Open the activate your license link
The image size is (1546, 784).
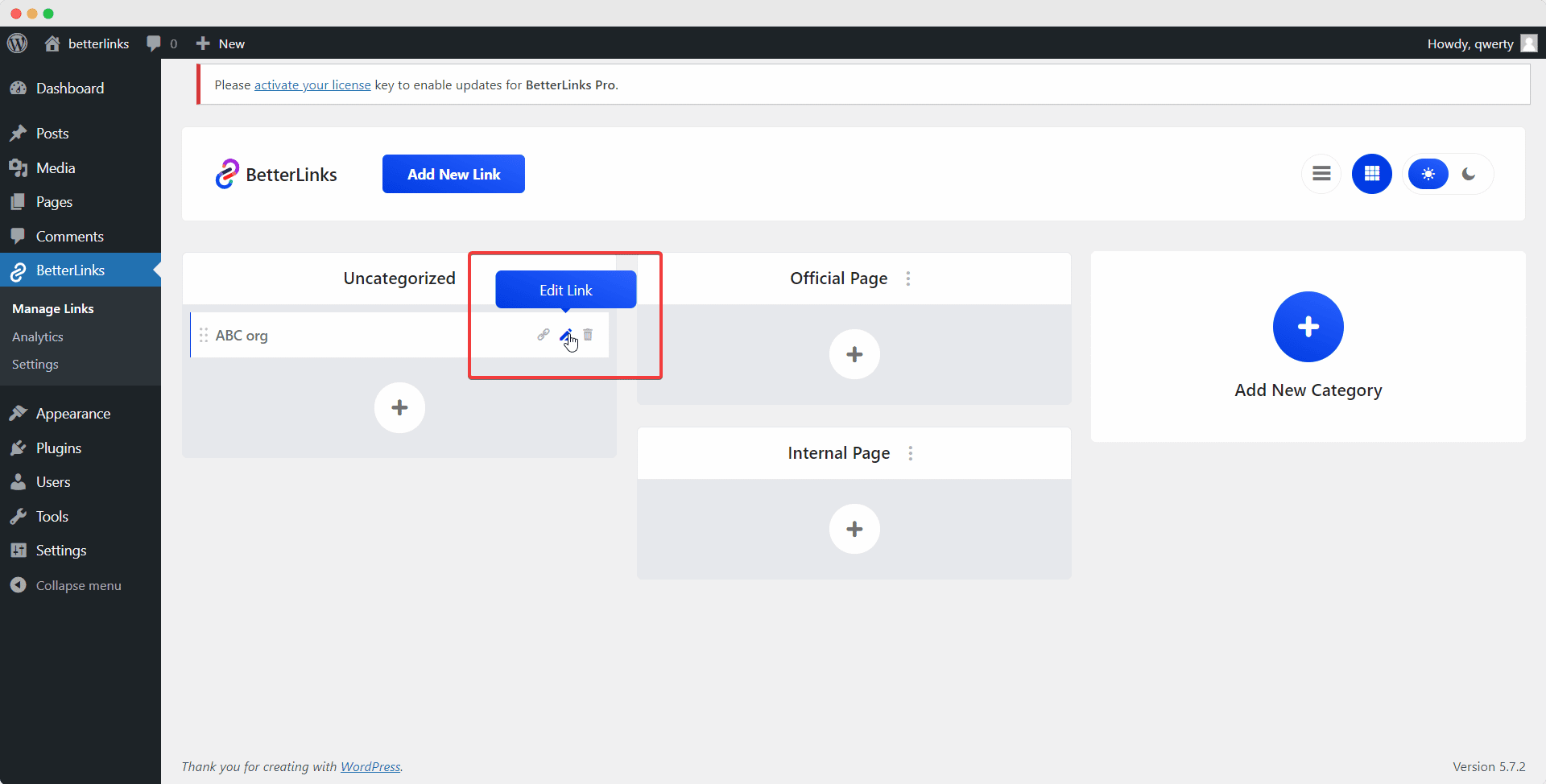(312, 84)
